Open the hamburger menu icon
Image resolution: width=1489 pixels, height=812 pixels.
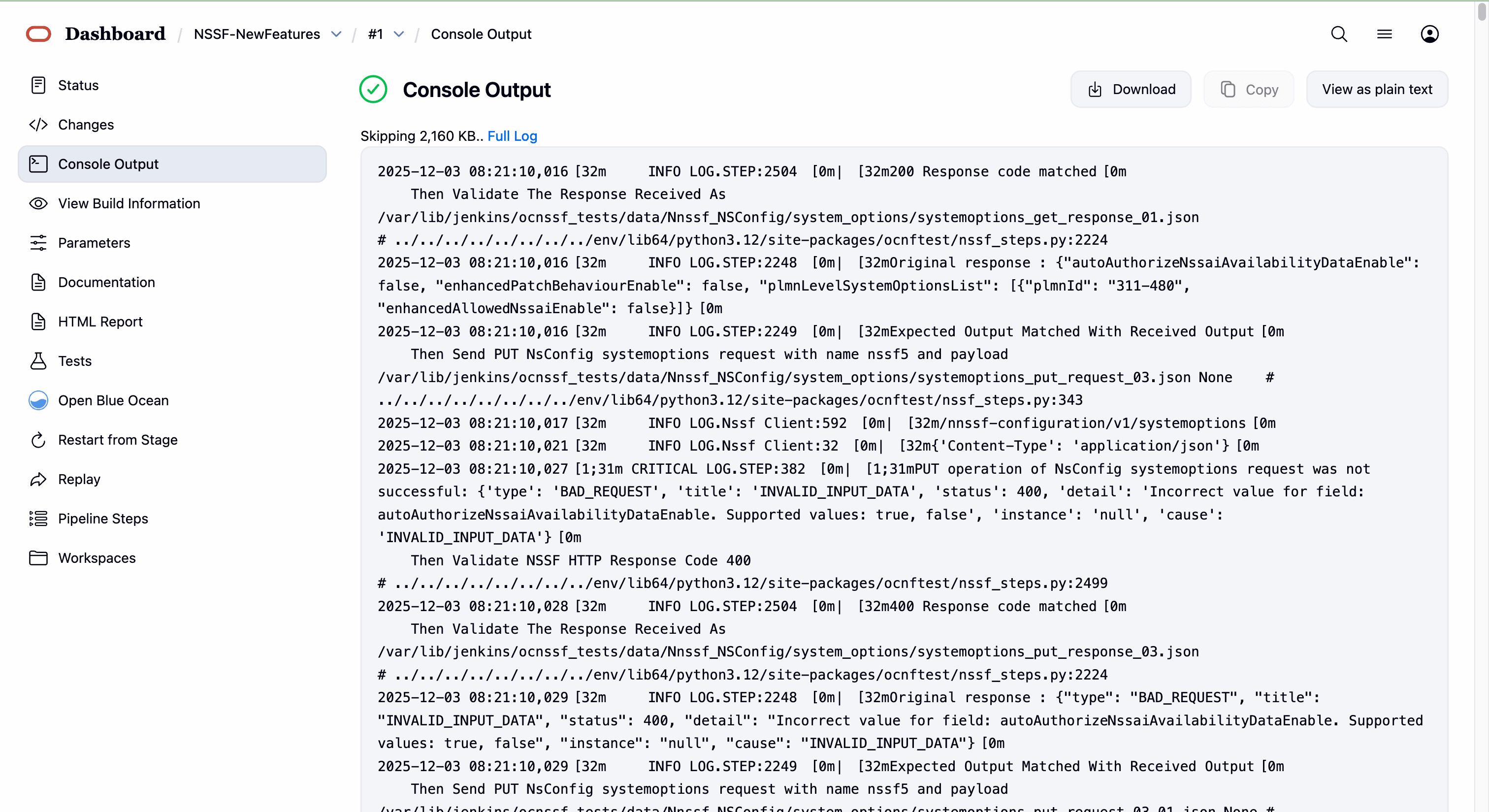tap(1384, 34)
